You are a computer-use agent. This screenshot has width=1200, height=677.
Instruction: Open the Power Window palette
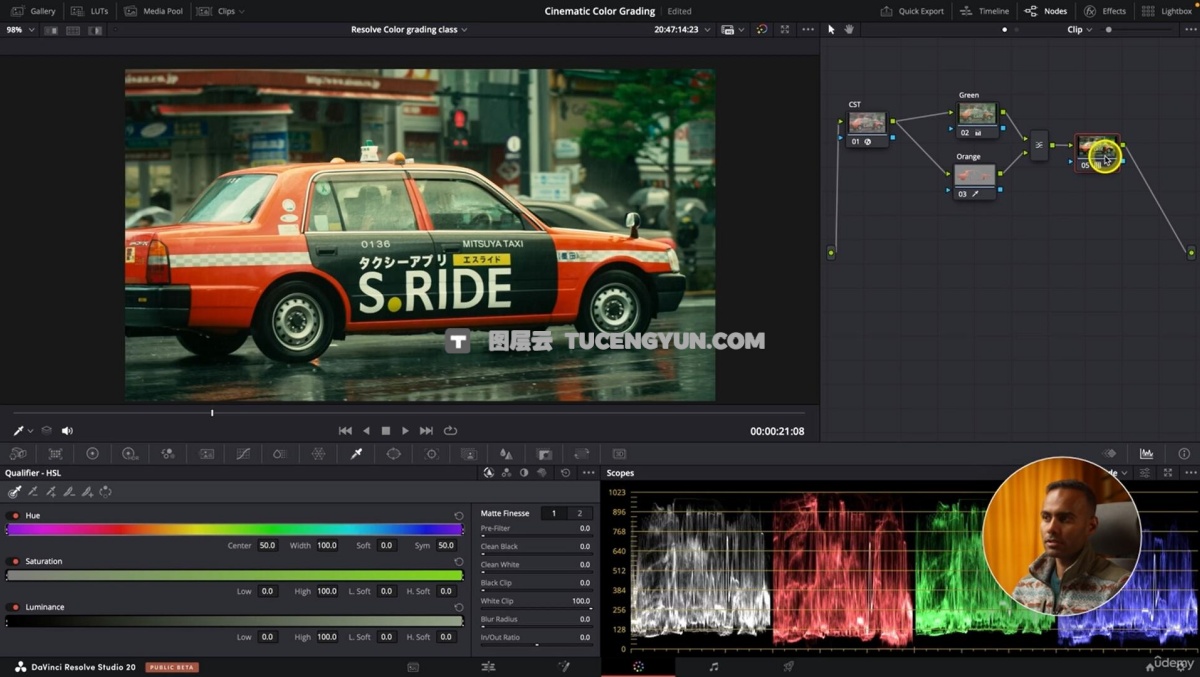click(x=393, y=454)
